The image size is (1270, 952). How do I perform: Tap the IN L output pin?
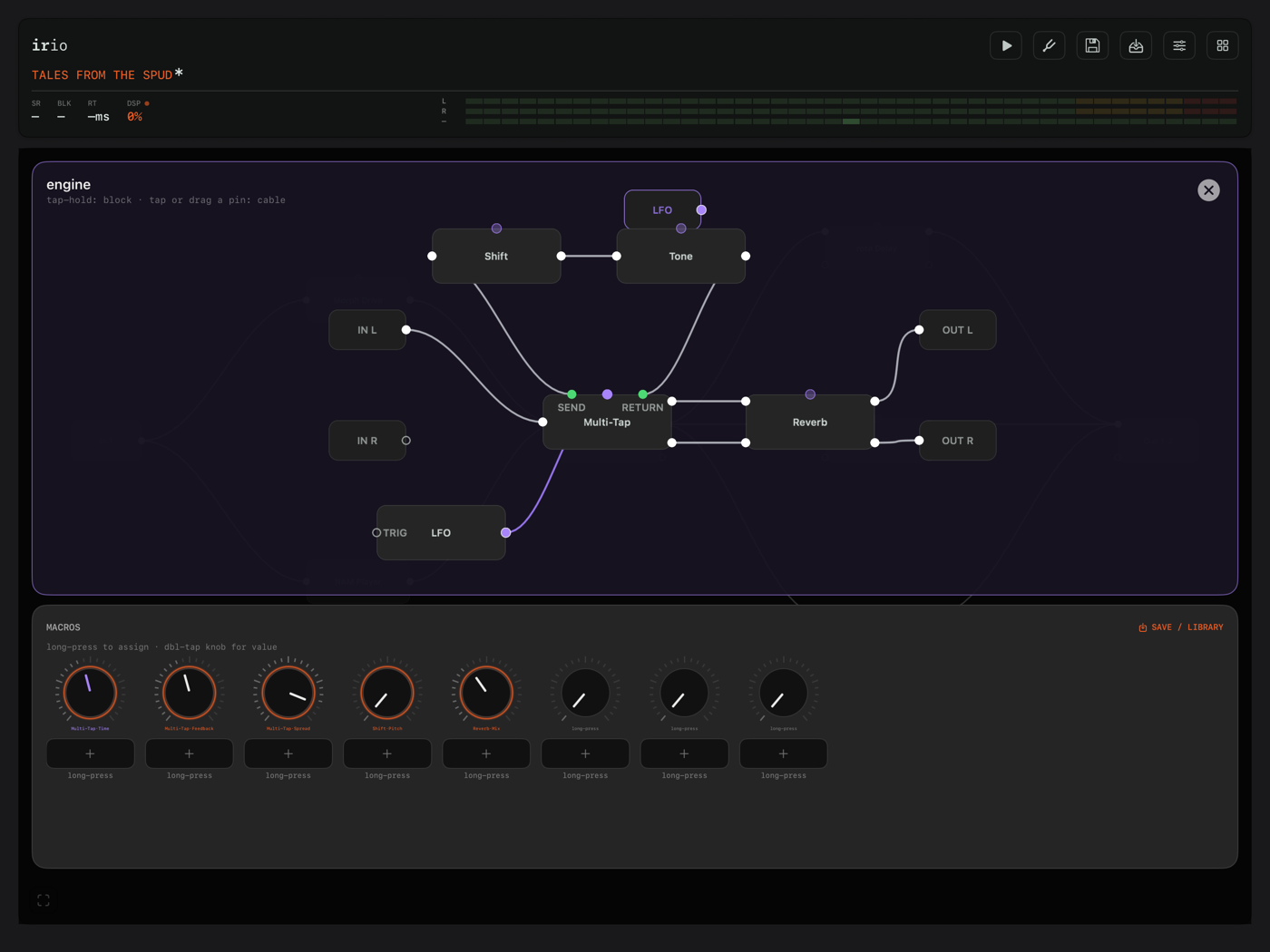(406, 330)
